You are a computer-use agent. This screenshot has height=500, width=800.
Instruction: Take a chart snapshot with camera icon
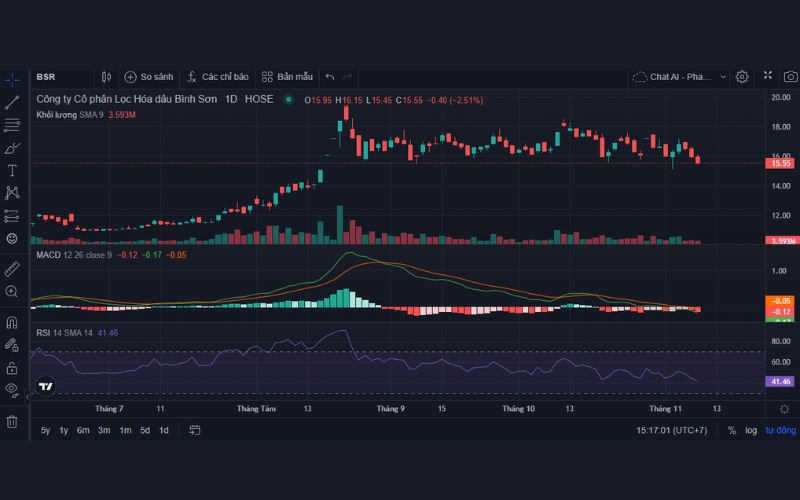790,76
